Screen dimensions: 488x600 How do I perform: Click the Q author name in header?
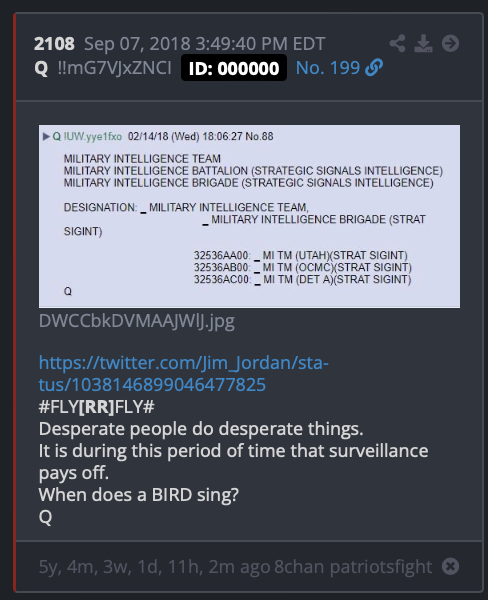(x=41, y=68)
